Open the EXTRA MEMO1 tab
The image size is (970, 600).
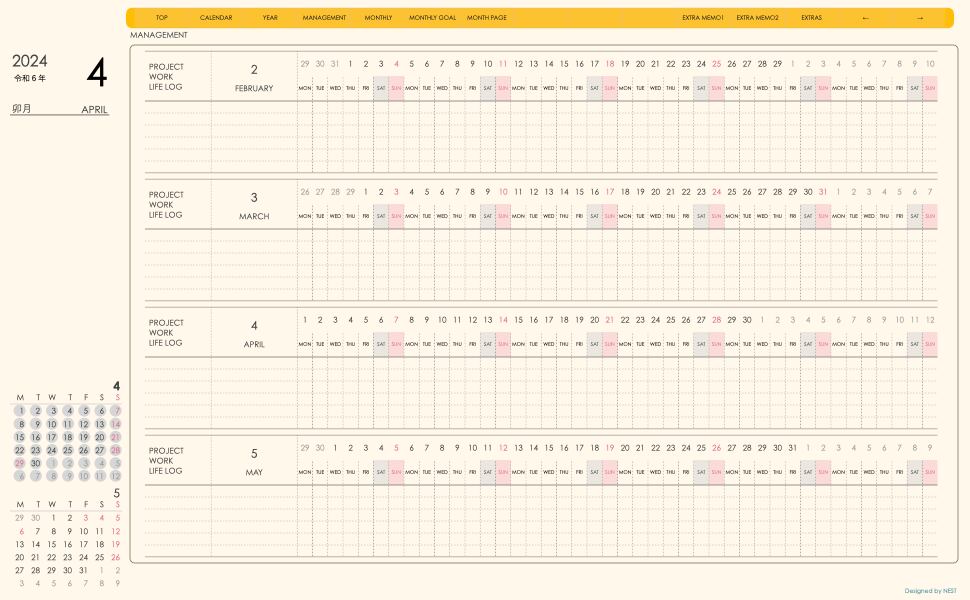click(702, 18)
